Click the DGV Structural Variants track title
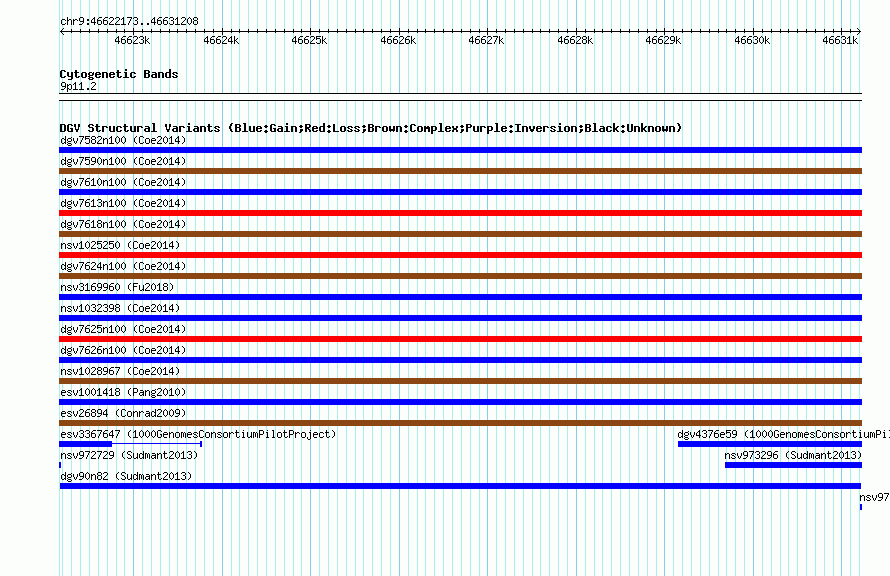The height and width of the screenshot is (576, 890). [371, 128]
